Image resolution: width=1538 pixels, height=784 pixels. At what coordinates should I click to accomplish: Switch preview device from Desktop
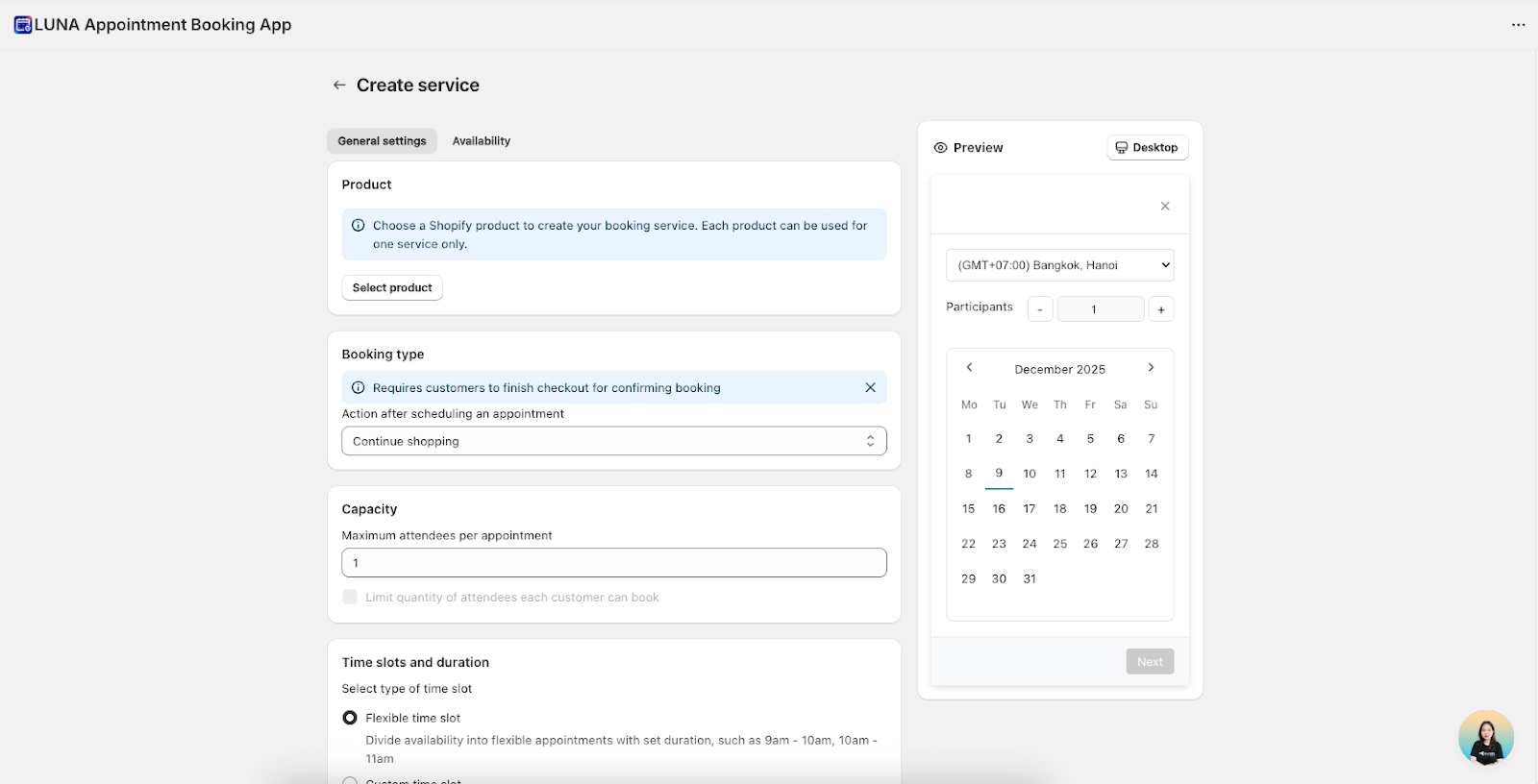[1147, 148]
